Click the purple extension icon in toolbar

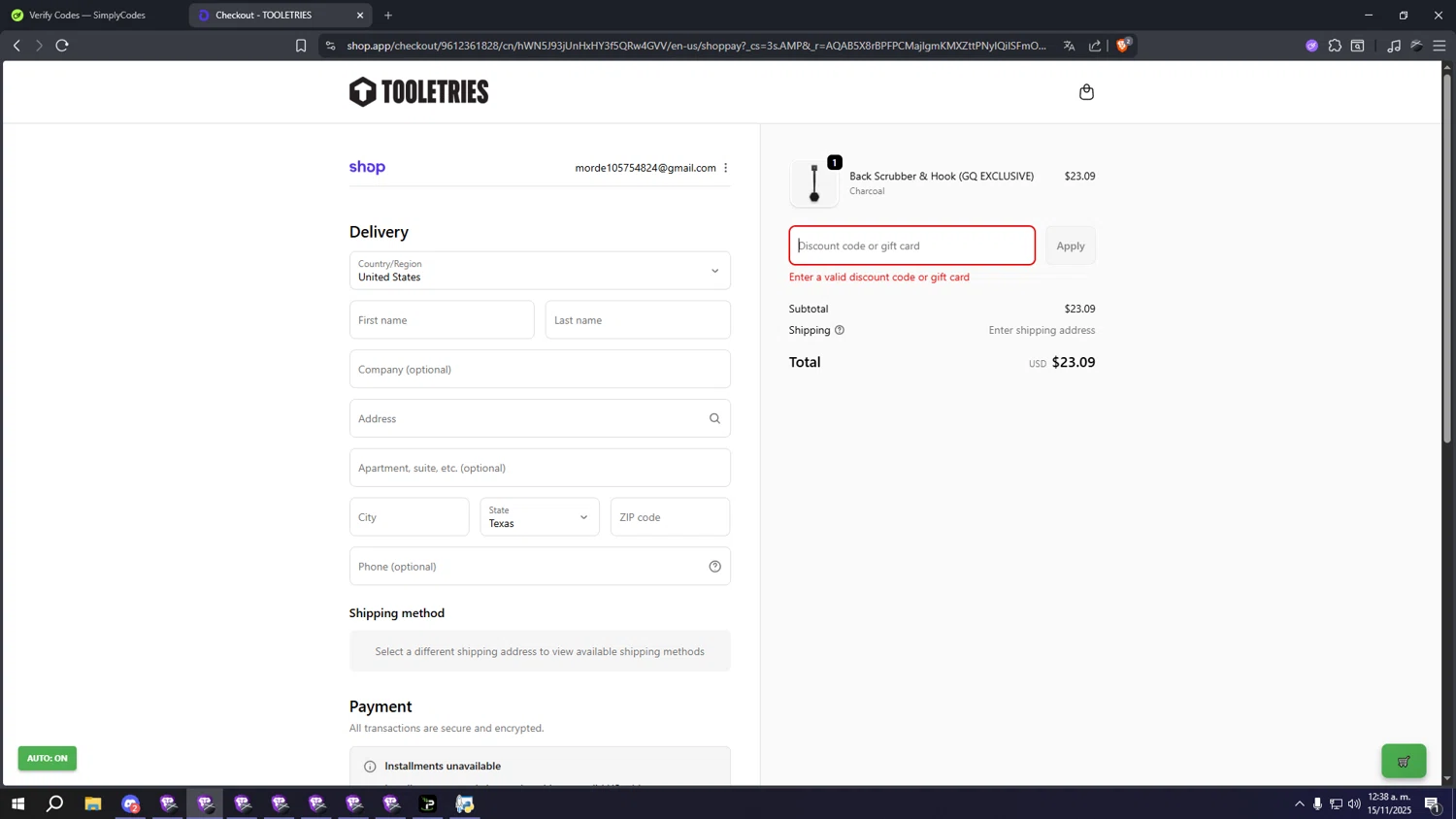[x=1311, y=46]
